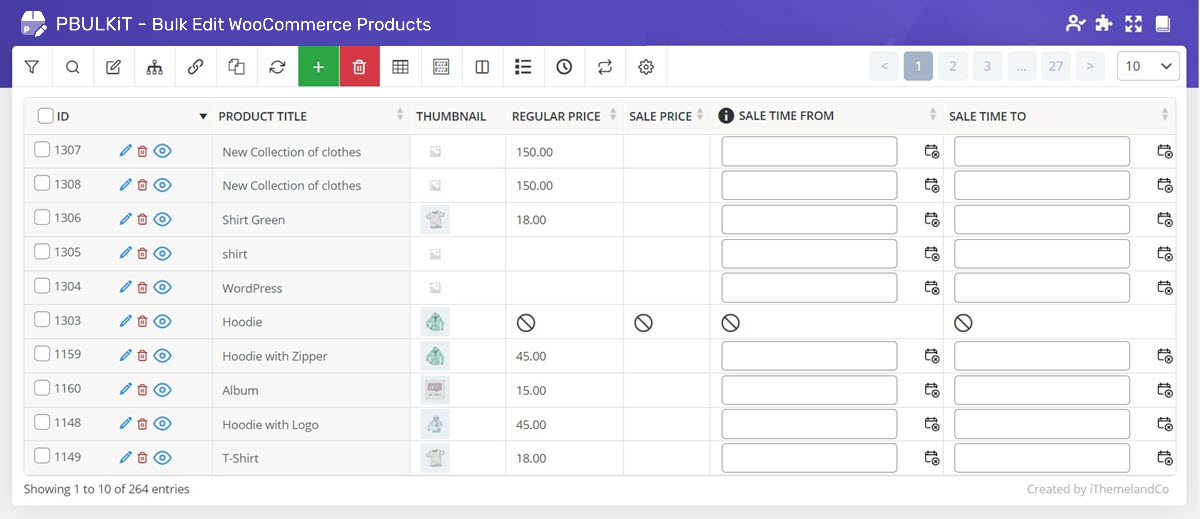Click the green add new product button
This screenshot has width=1200, height=519.
point(318,67)
